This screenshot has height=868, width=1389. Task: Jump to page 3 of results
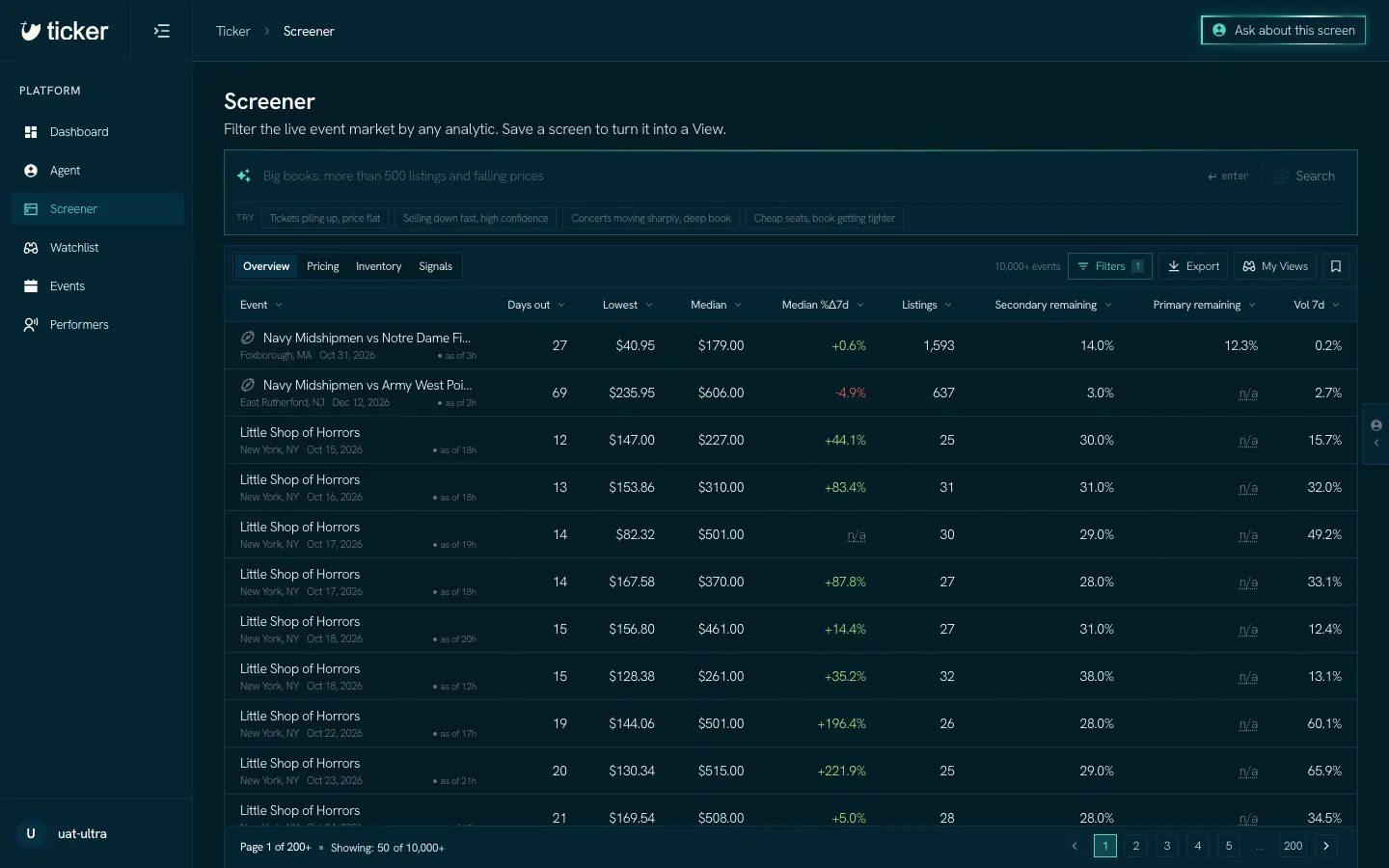(x=1167, y=846)
